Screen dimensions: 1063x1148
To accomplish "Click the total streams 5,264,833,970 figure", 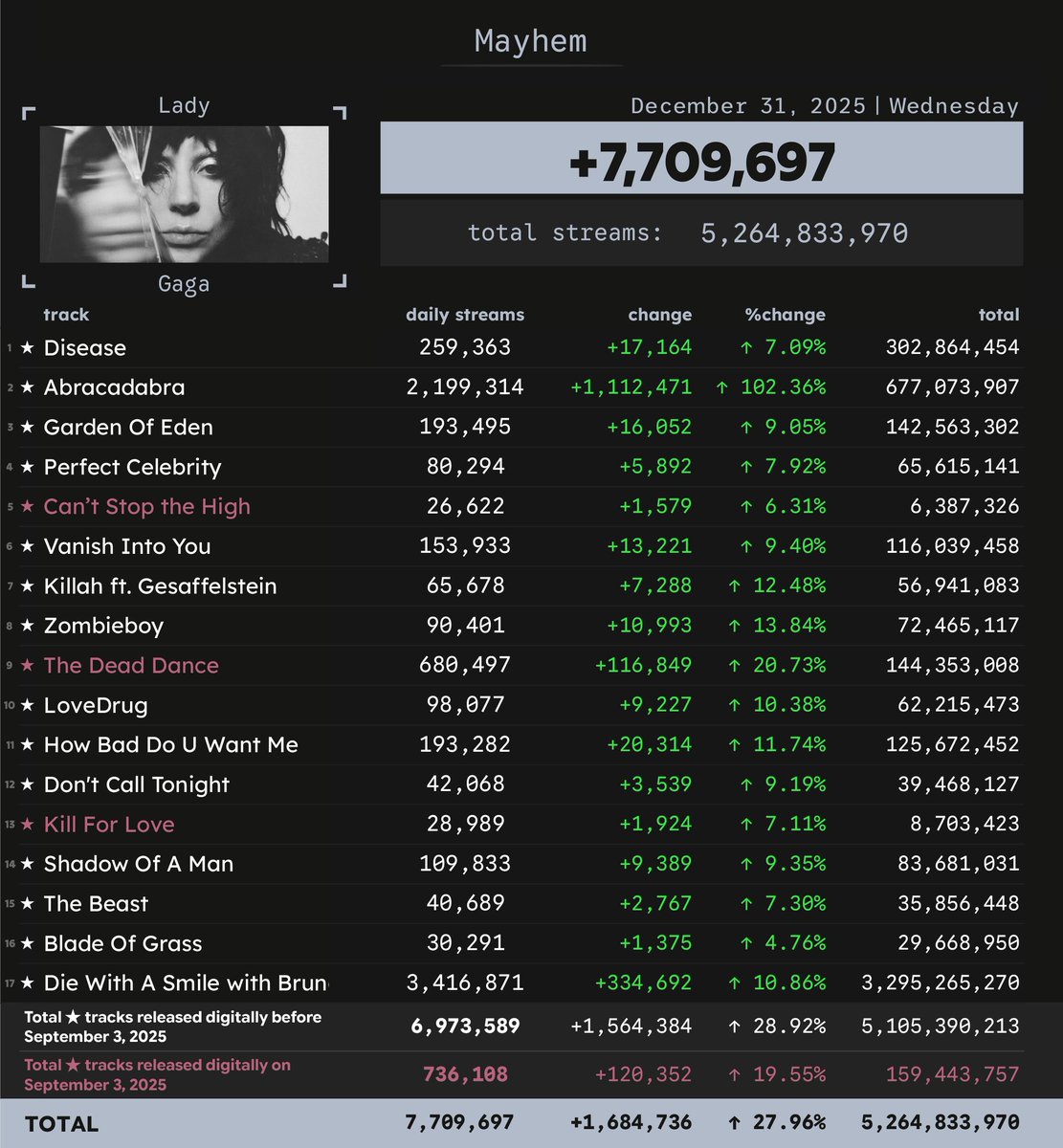I will pos(805,233).
